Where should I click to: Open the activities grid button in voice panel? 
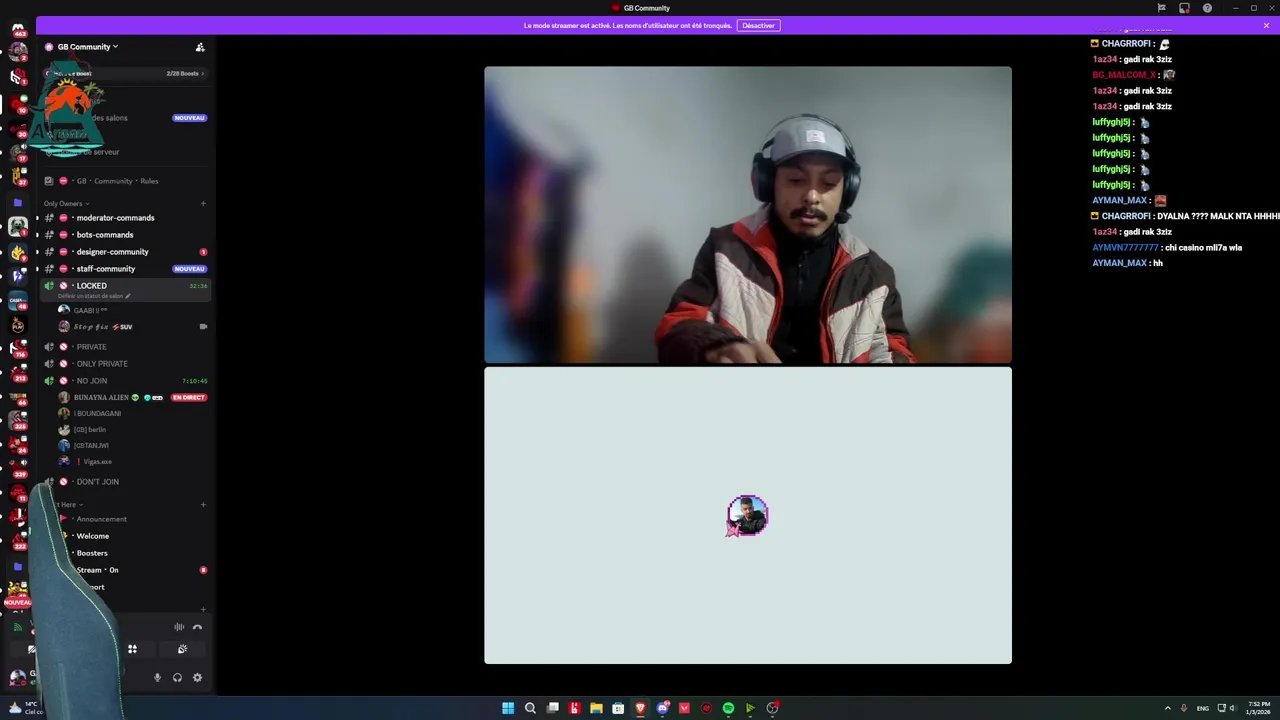(132, 649)
